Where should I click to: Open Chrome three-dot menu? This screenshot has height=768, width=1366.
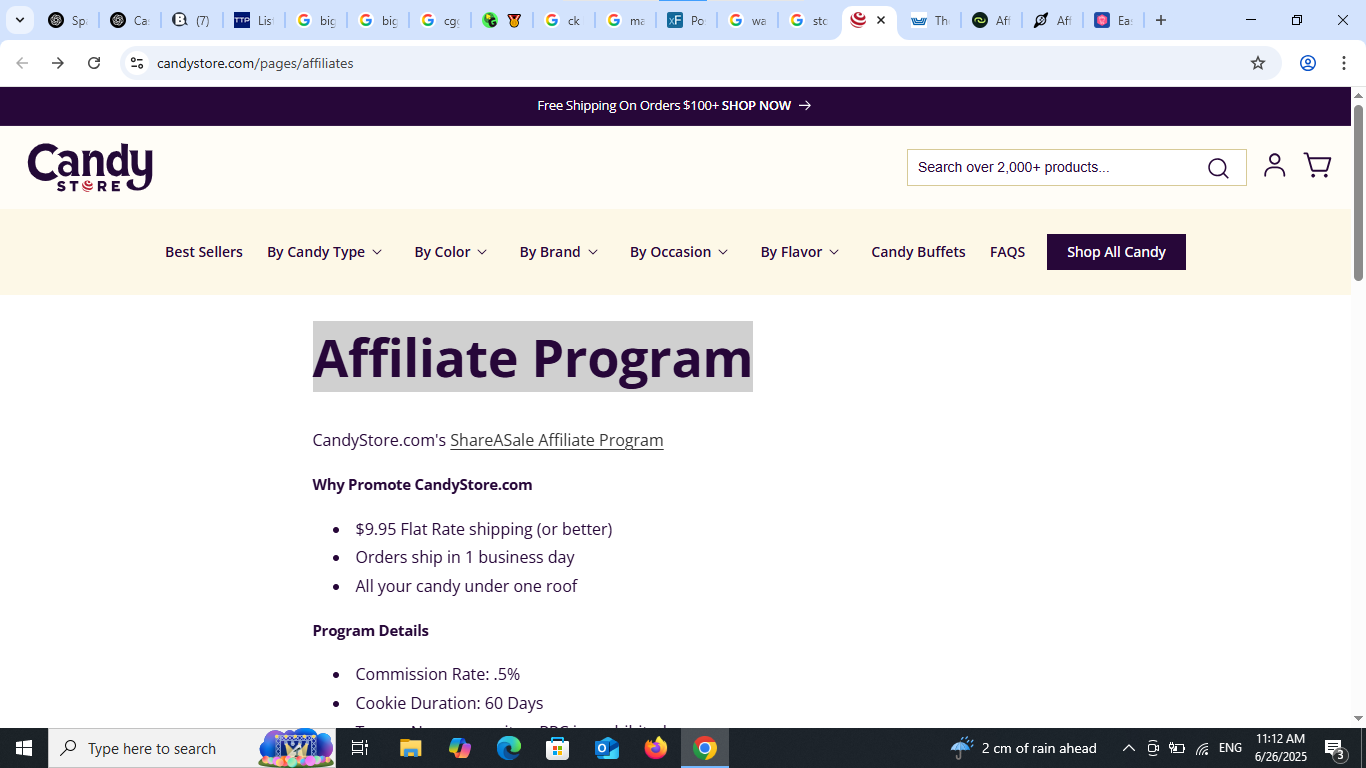[1345, 63]
